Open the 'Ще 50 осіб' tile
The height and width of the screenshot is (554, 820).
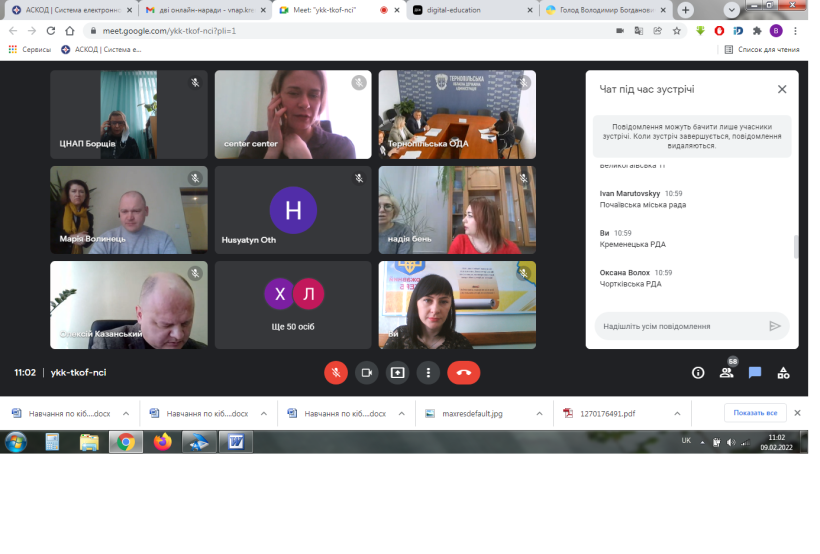click(293, 305)
